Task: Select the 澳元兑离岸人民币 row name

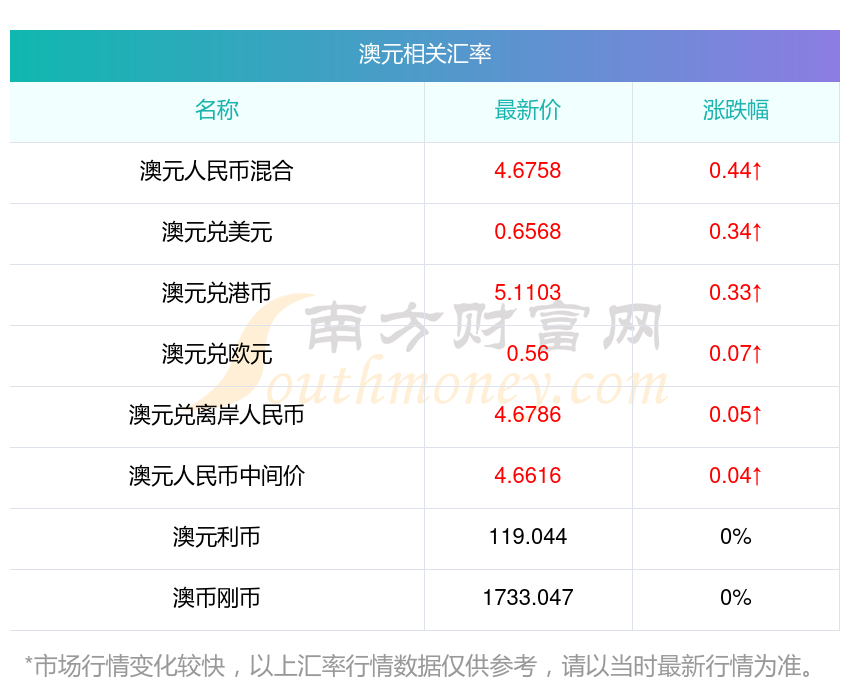Action: point(216,415)
